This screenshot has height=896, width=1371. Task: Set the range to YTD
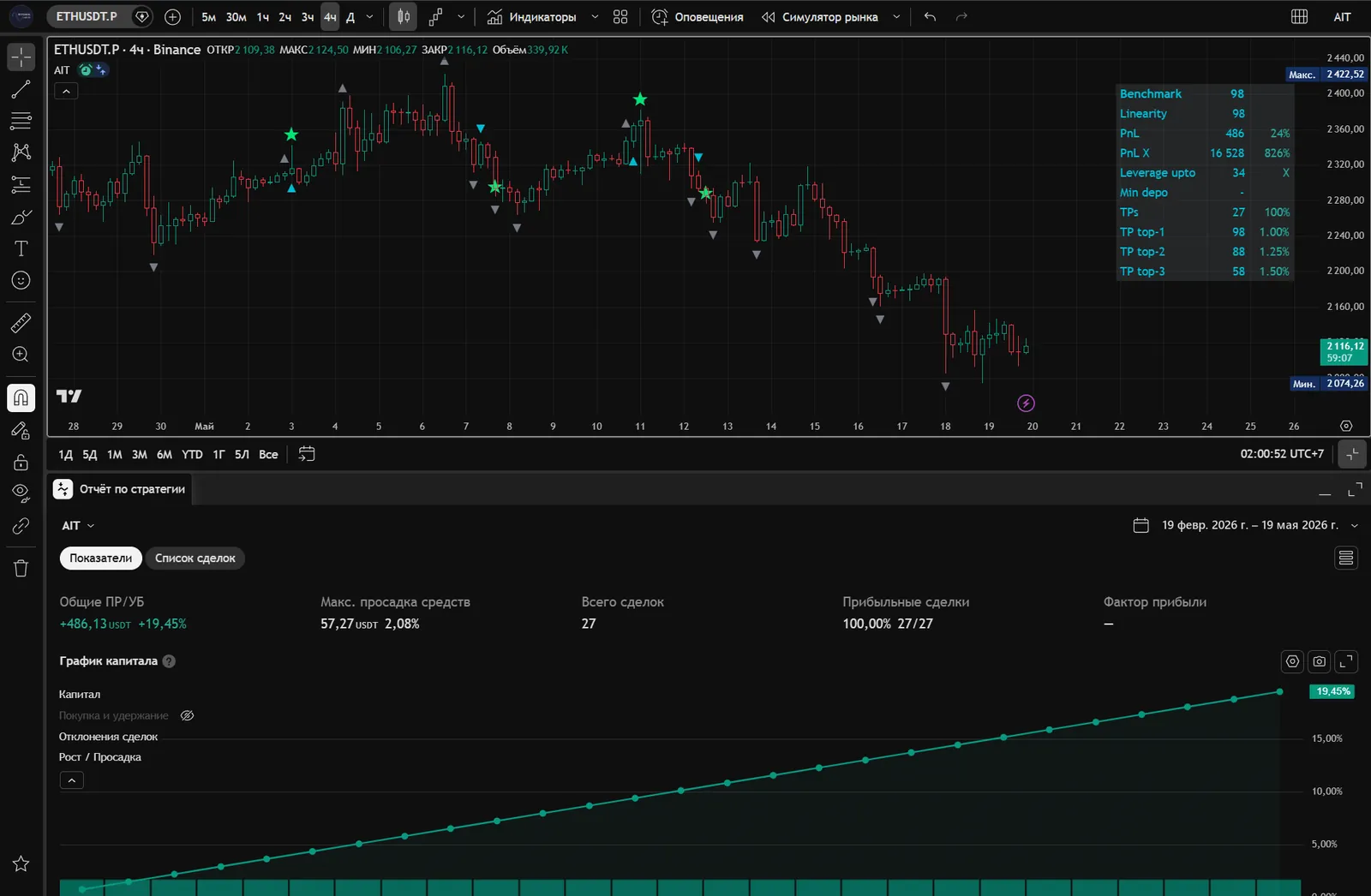[192, 455]
